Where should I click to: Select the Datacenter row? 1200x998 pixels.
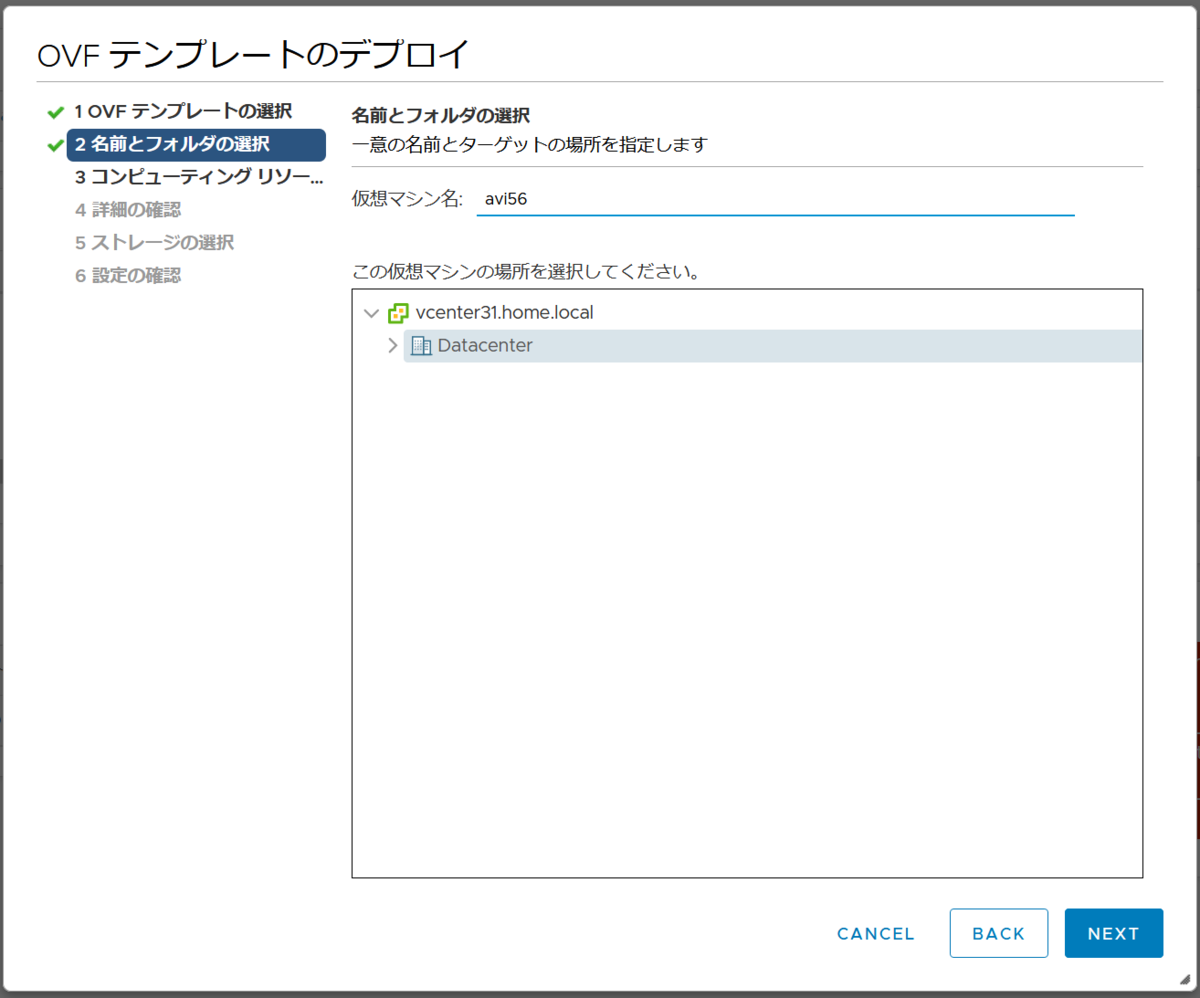tap(772, 346)
